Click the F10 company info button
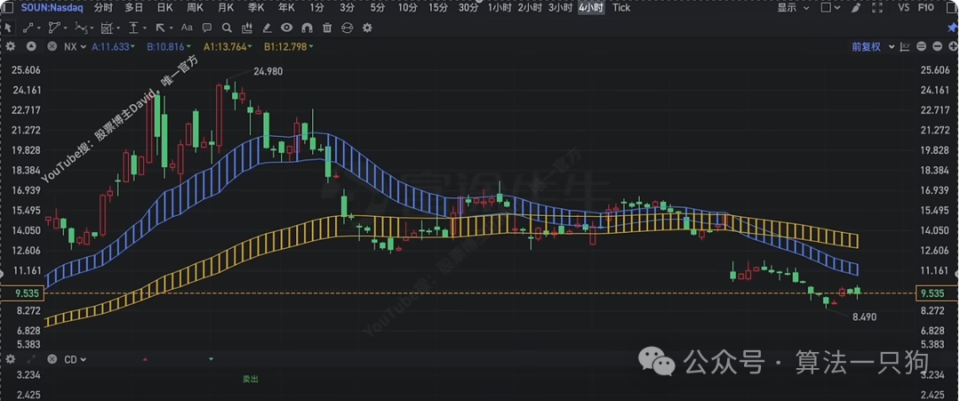Image resolution: width=960 pixels, height=401 pixels. tap(925, 8)
